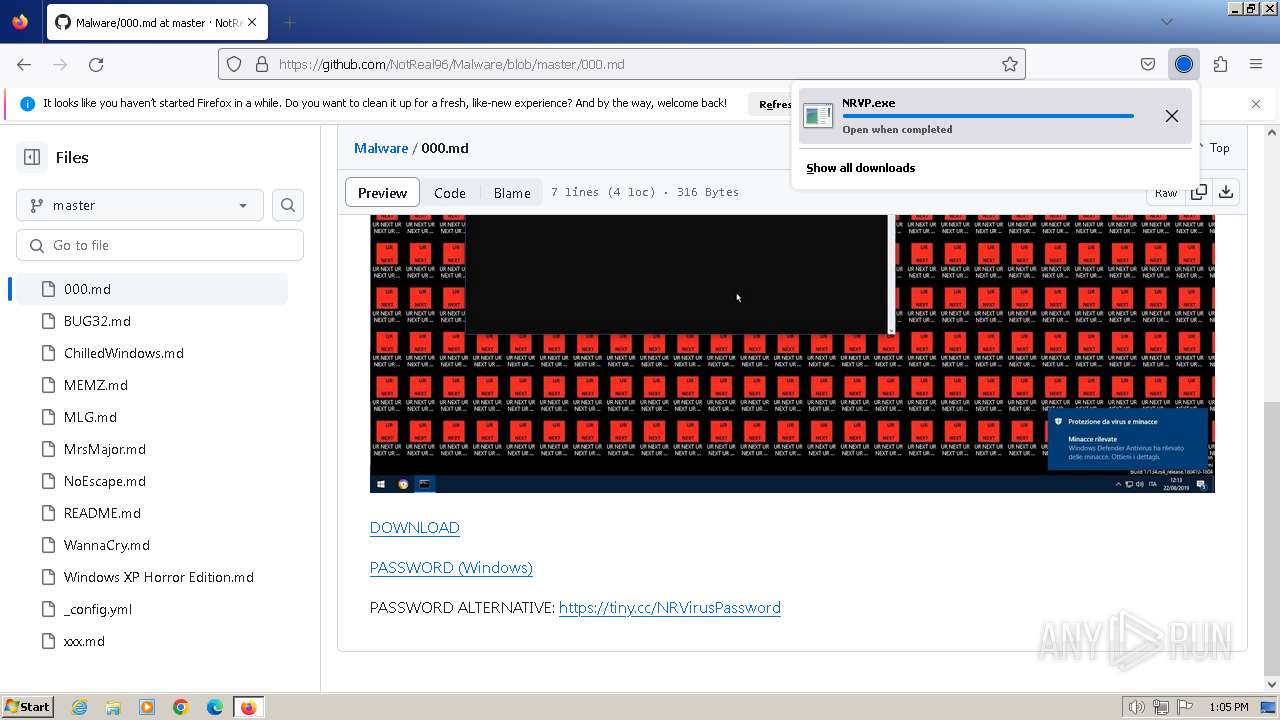Open MLG.md file
This screenshot has height=720, width=1280.
[90, 417]
